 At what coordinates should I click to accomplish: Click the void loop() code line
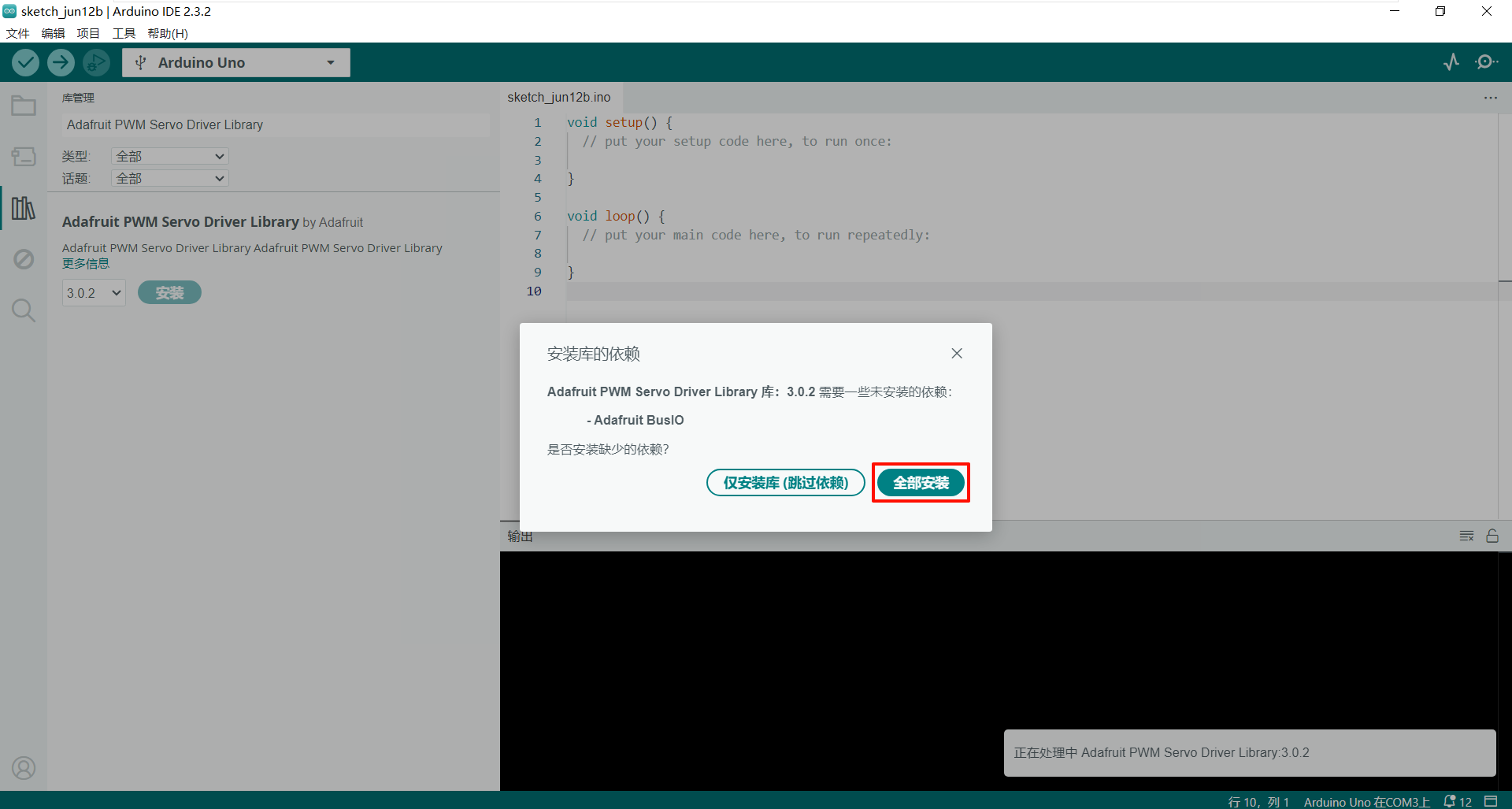616,217
